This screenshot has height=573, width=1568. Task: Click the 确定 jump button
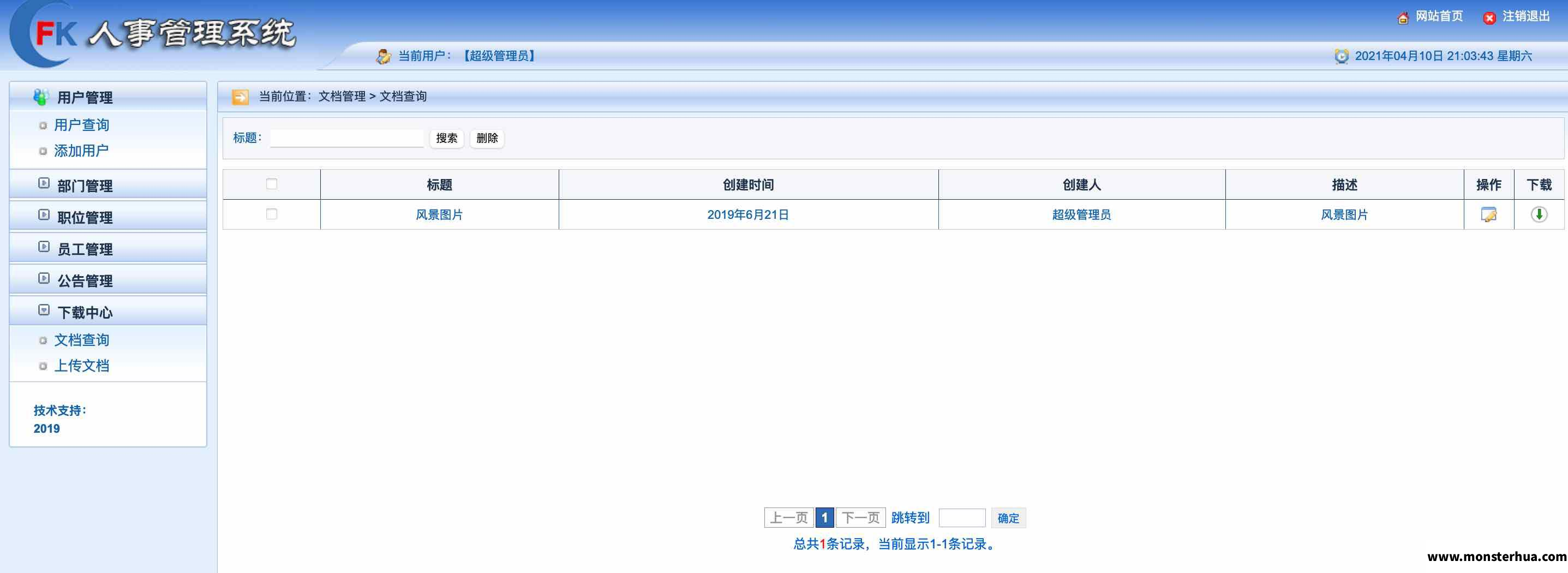tap(1009, 517)
